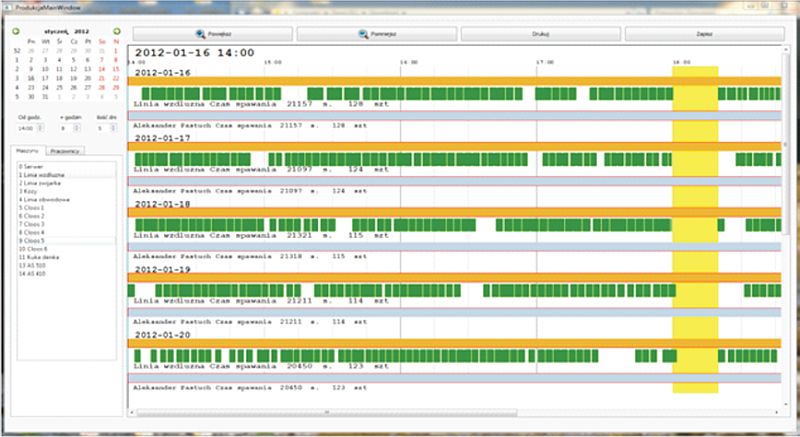
Task: Pick day 16 in the January calendar
Action: tap(33, 77)
